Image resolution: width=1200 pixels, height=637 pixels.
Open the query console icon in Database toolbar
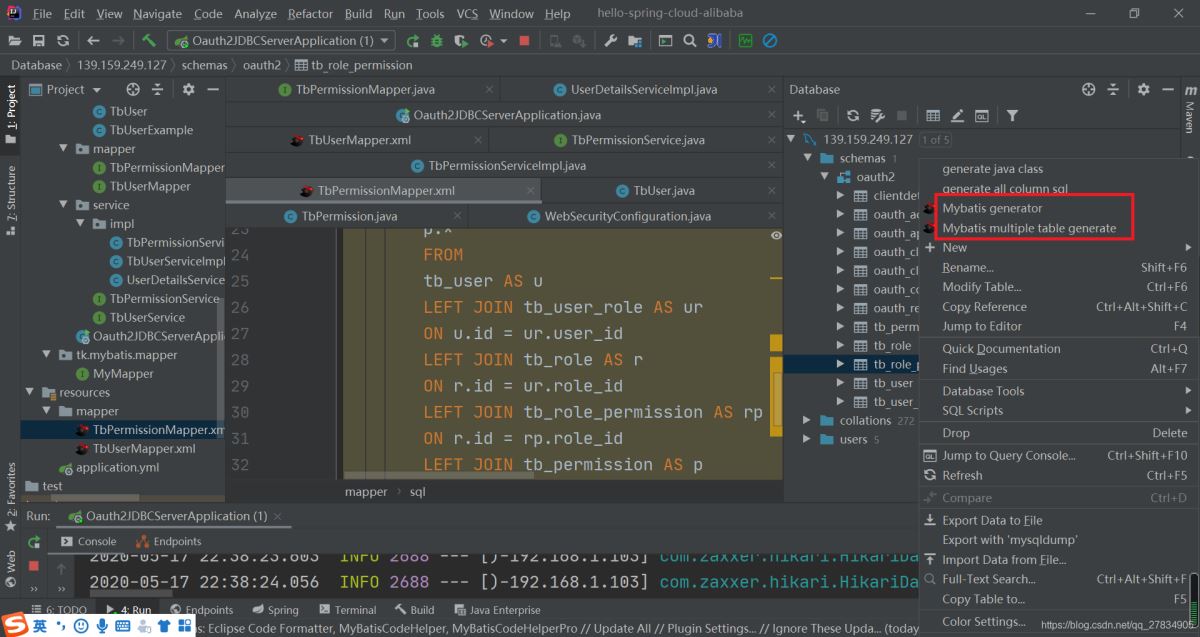click(x=982, y=116)
